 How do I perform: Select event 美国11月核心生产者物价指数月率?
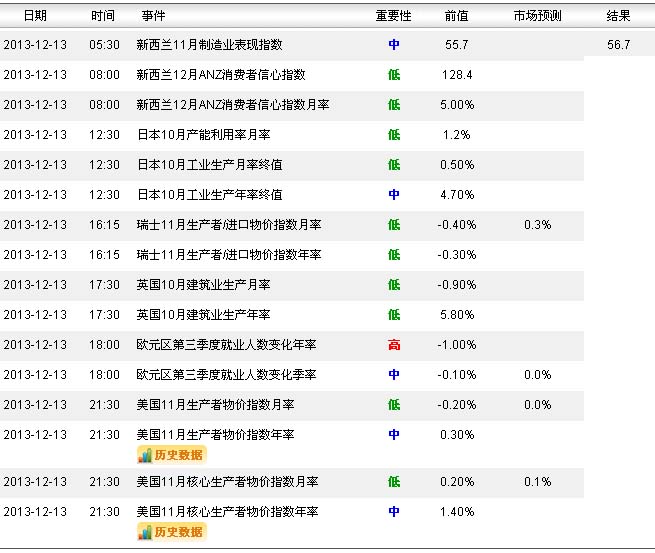click(x=228, y=482)
